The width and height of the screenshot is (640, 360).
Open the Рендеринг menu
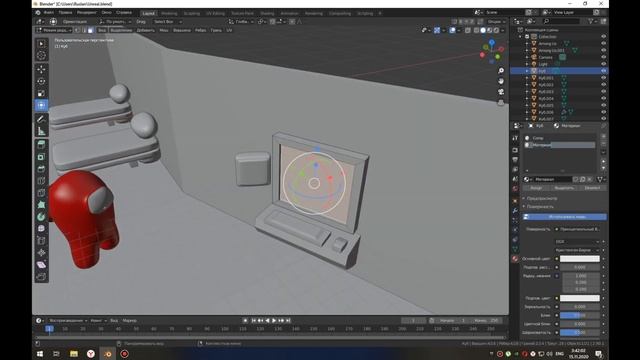click(87, 13)
